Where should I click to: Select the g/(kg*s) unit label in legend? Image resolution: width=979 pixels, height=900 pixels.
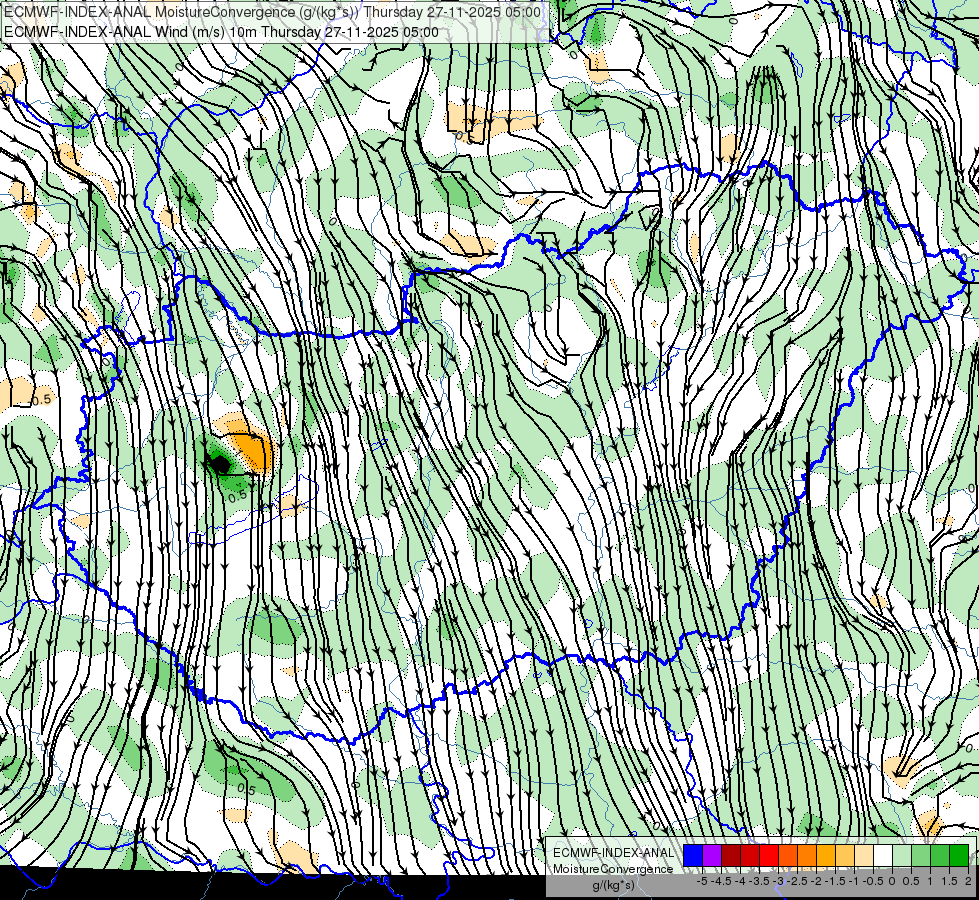pos(614,886)
